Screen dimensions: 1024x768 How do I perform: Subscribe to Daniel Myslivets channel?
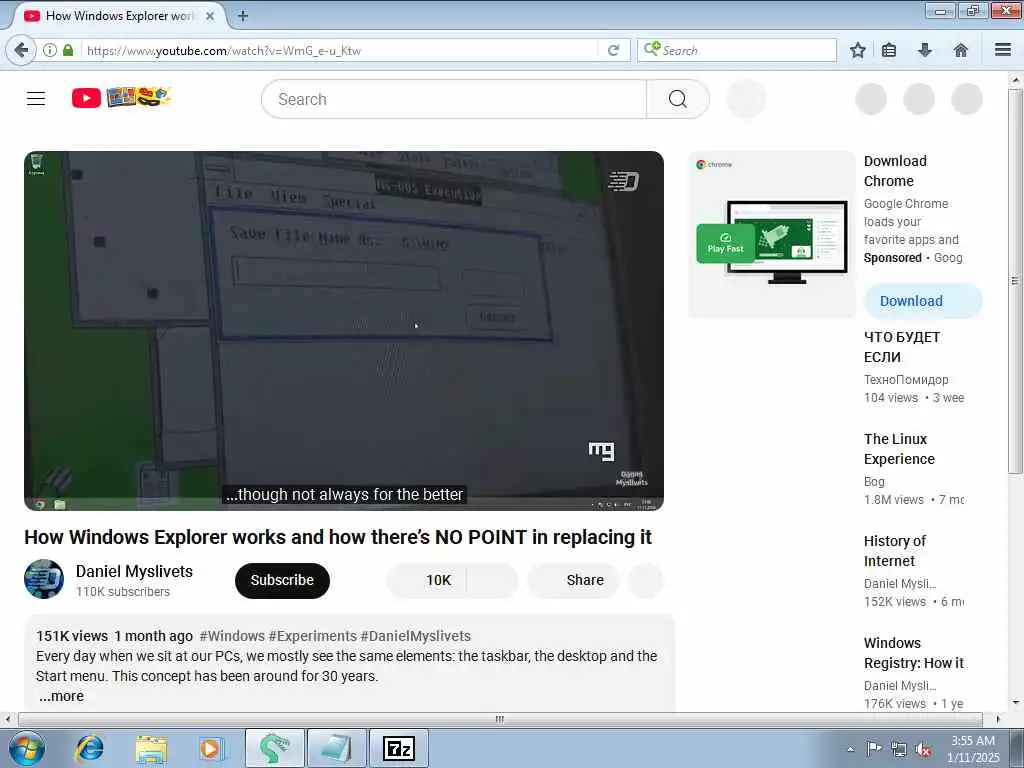[x=282, y=581]
